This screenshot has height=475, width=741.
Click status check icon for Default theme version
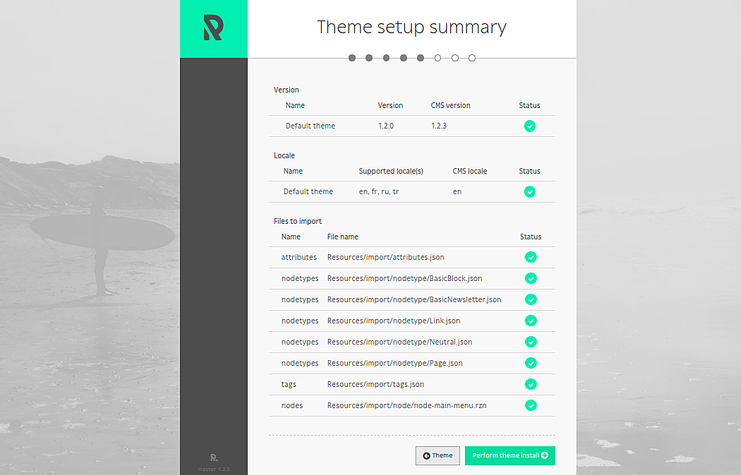pos(530,126)
